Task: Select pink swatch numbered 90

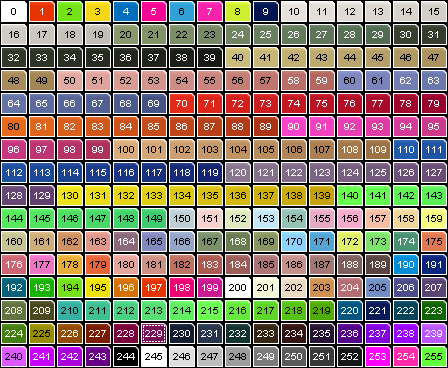Action: point(294,127)
